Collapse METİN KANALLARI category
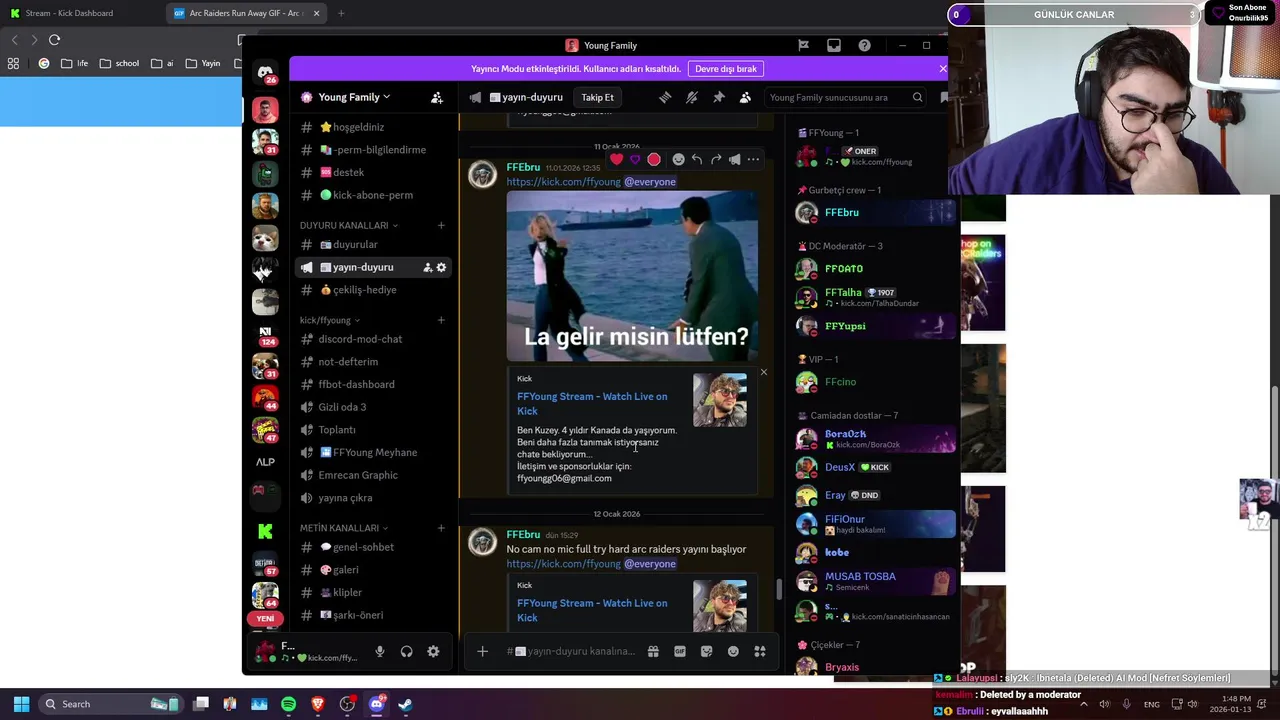Image resolution: width=1280 pixels, height=720 pixels. [344, 528]
